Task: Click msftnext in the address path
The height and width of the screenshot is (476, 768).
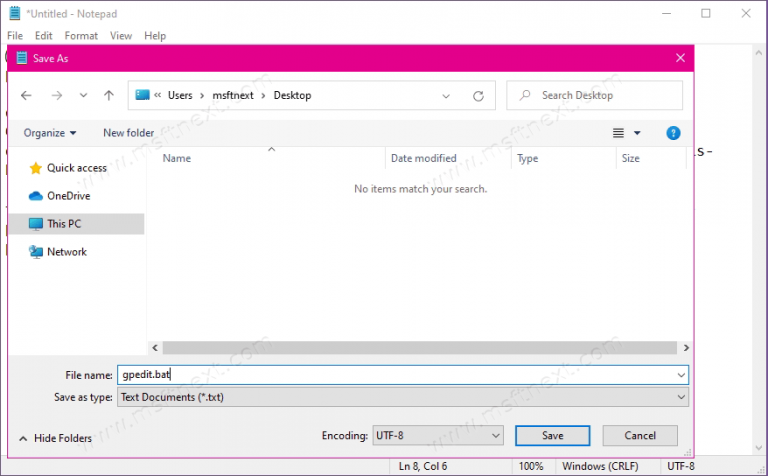Action: click(x=233, y=95)
